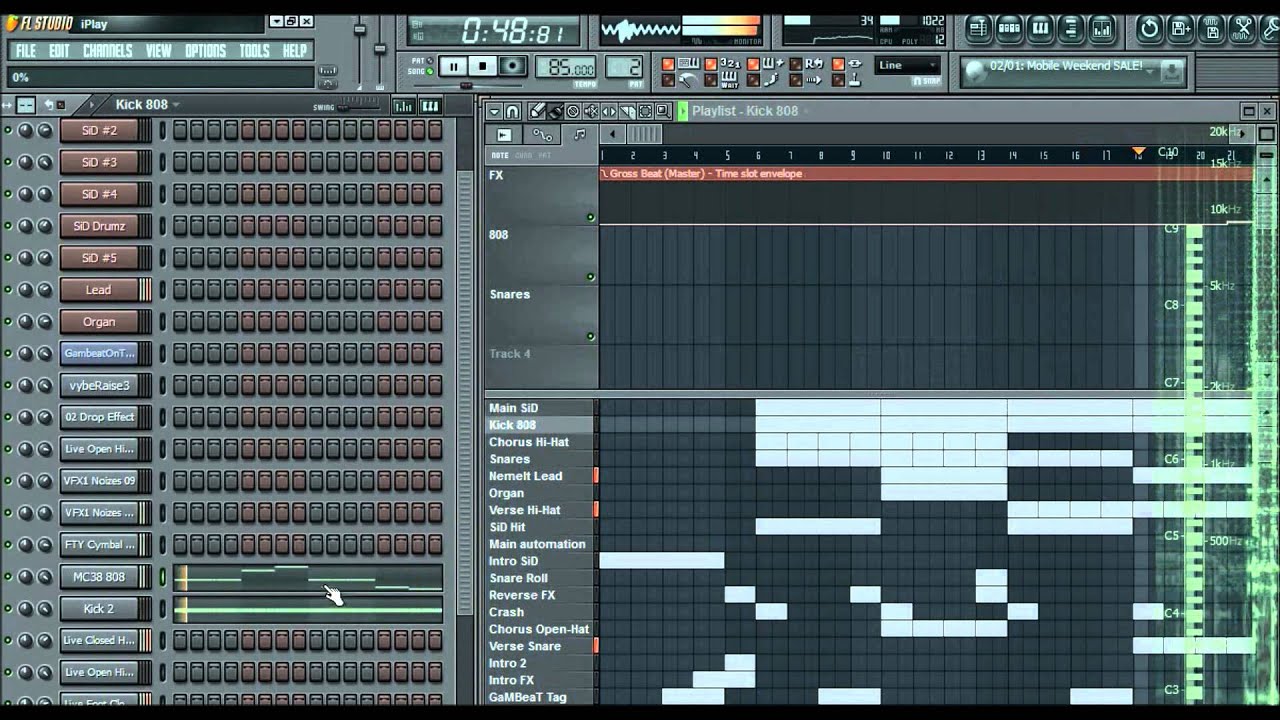Open the browser shortcut icon

[1071, 29]
